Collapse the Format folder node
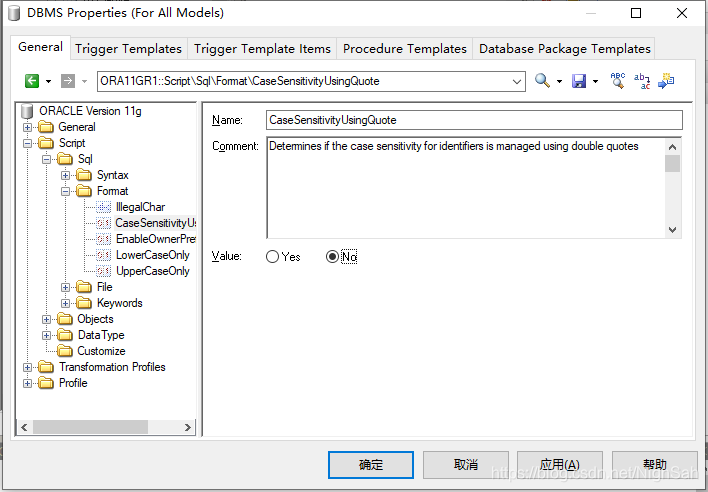The width and height of the screenshot is (708, 492). pos(65,191)
